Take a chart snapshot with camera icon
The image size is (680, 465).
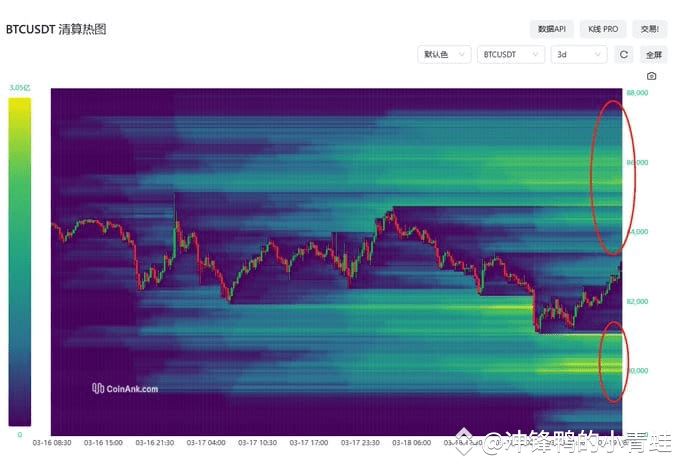click(651, 76)
